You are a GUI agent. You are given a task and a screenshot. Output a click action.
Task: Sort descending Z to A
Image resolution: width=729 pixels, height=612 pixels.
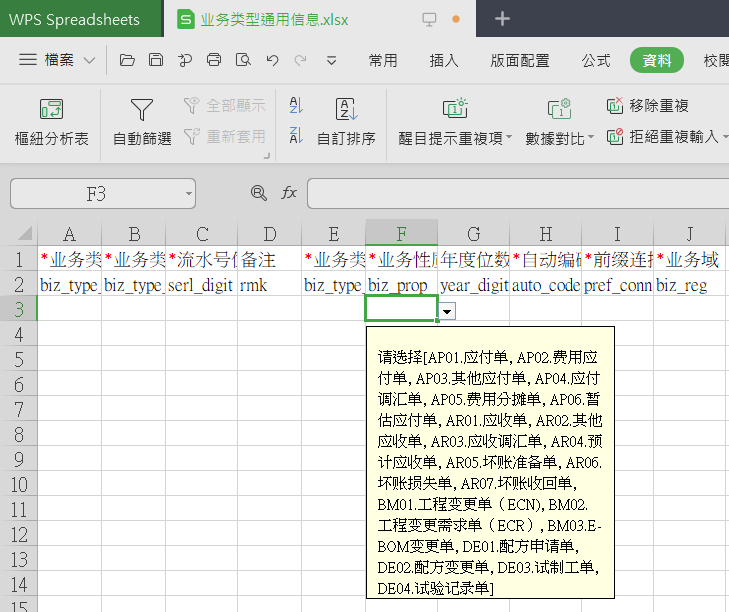(295, 136)
